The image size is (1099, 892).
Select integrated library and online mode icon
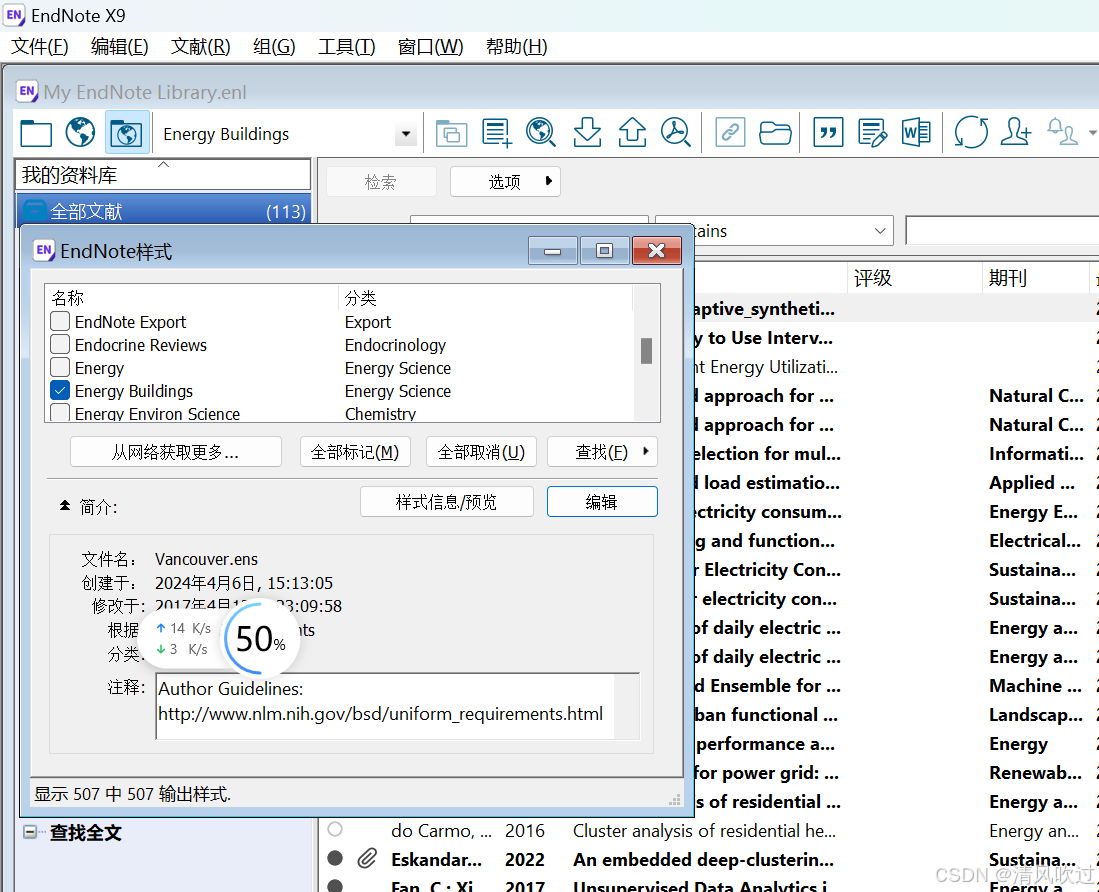coord(127,132)
